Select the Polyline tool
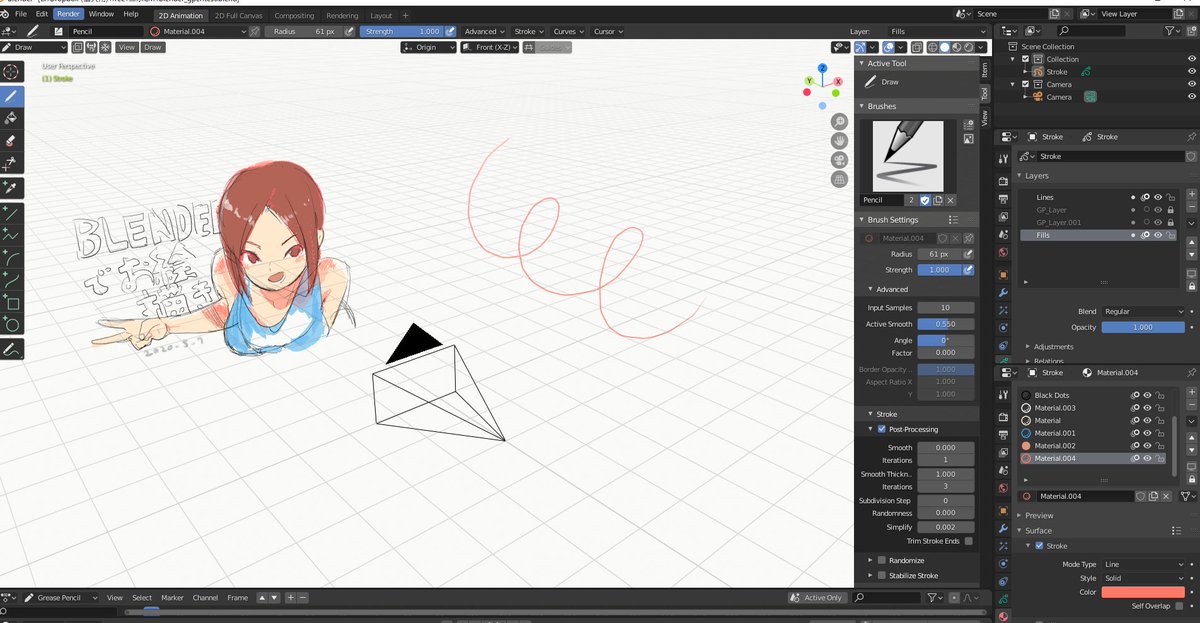The width and height of the screenshot is (1200, 623). click(x=12, y=234)
